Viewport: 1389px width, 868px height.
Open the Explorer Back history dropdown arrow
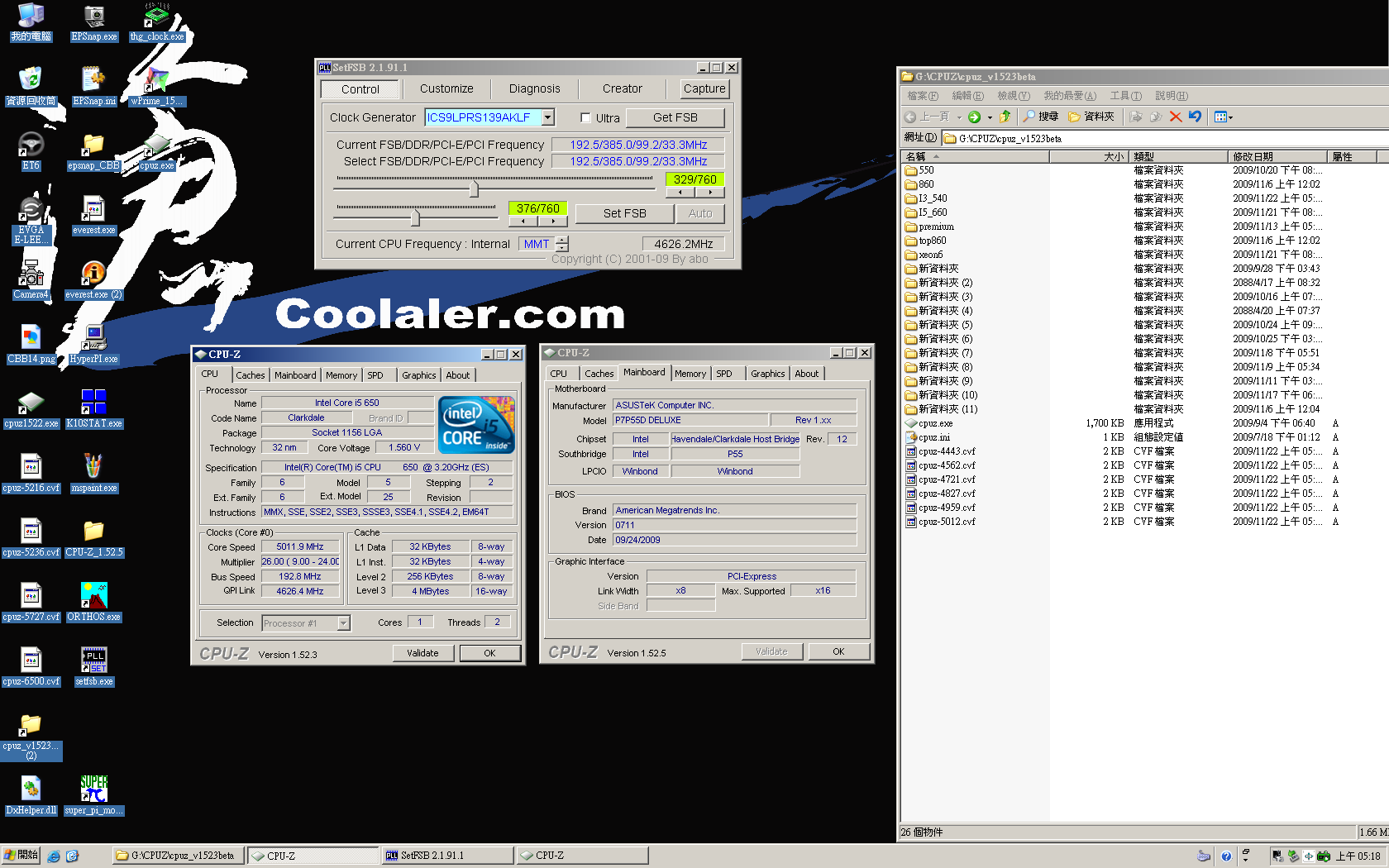pos(958,117)
